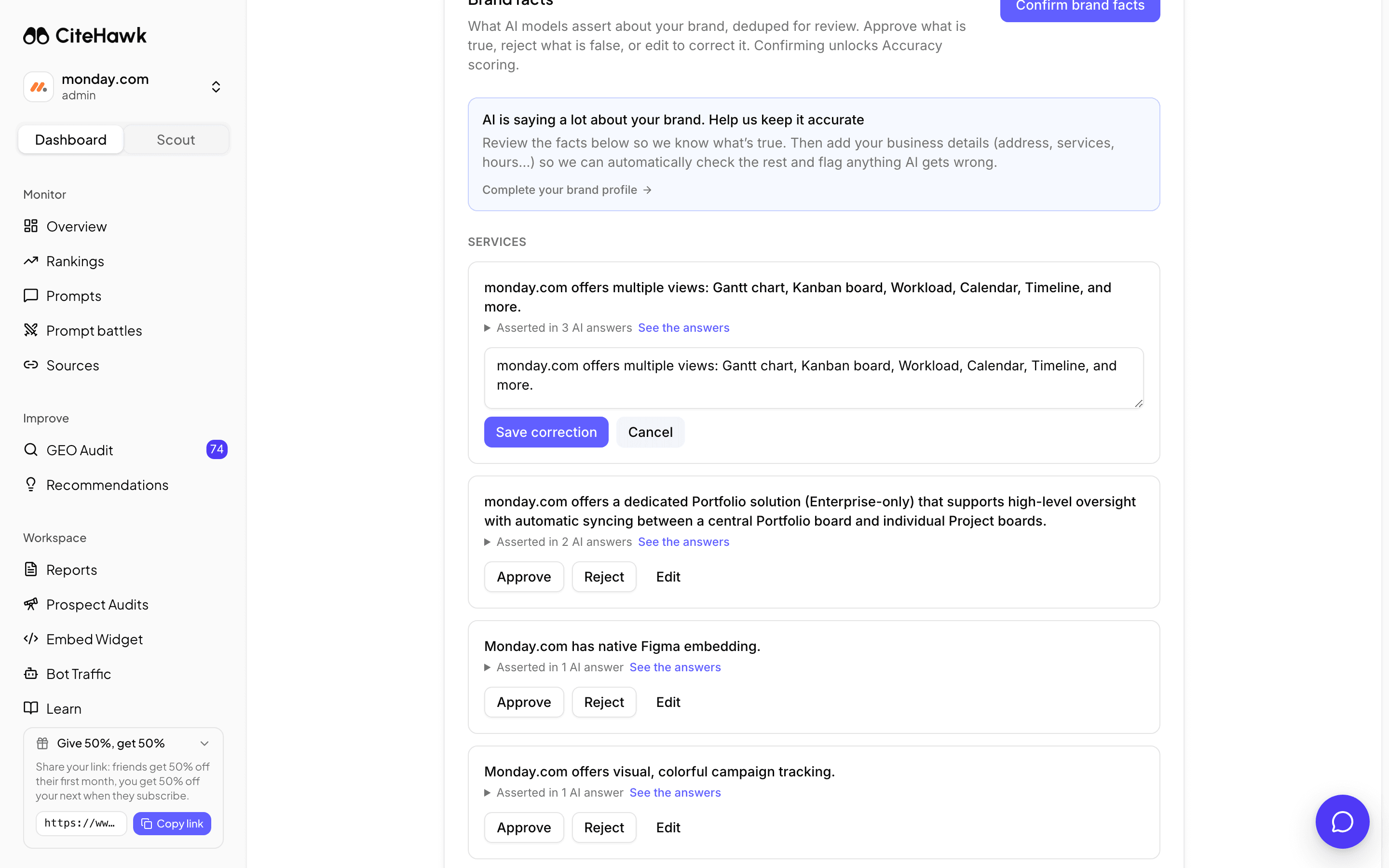Click the CiteHawk owl logo icon
This screenshot has height=868, width=1389.
(36, 36)
